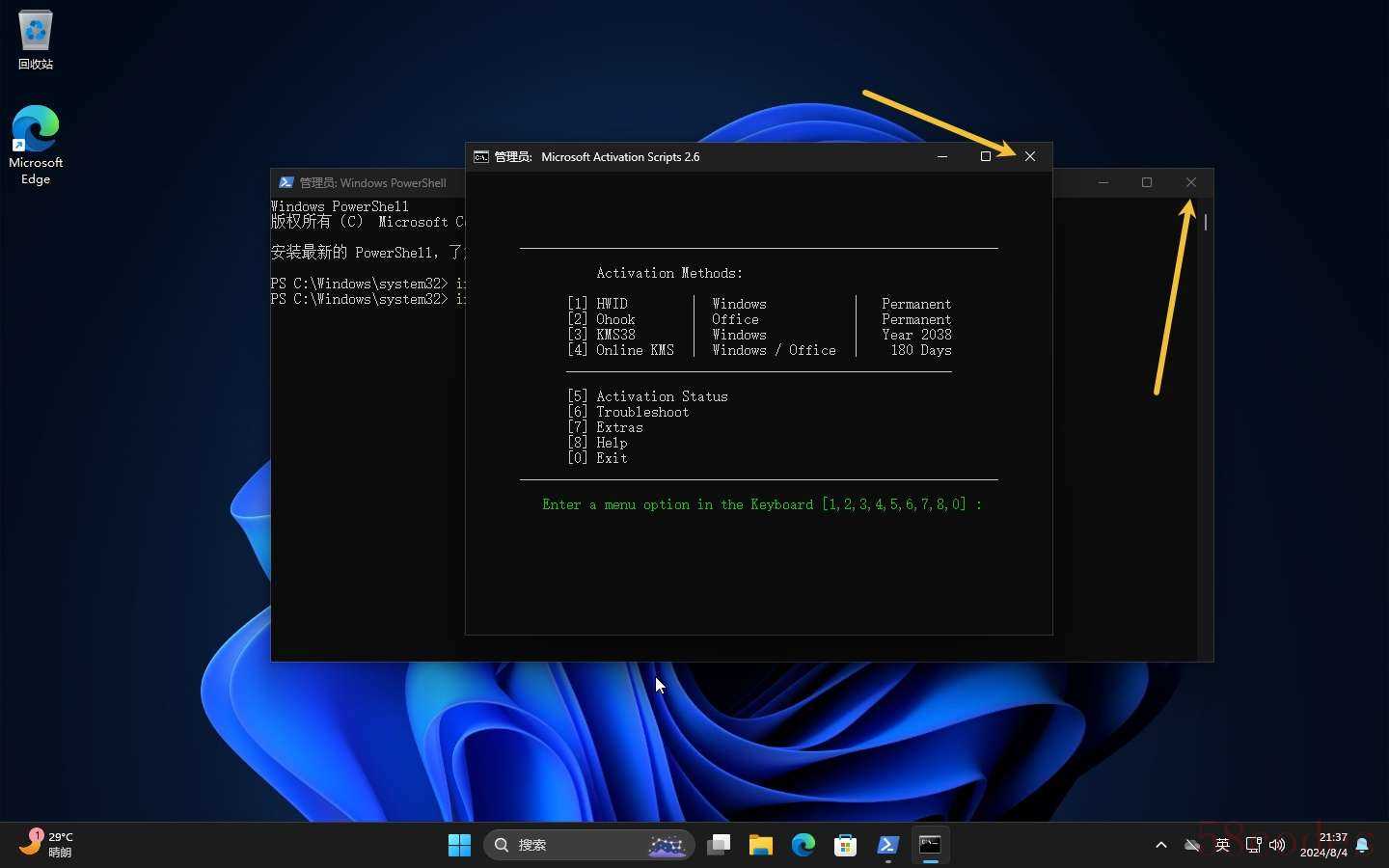
Task: Open Microsoft Edge from the taskbar
Action: tap(803, 845)
